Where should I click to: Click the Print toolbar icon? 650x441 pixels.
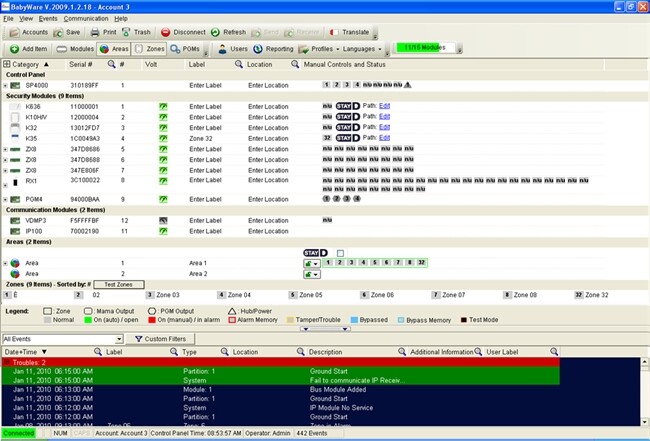tap(110, 32)
